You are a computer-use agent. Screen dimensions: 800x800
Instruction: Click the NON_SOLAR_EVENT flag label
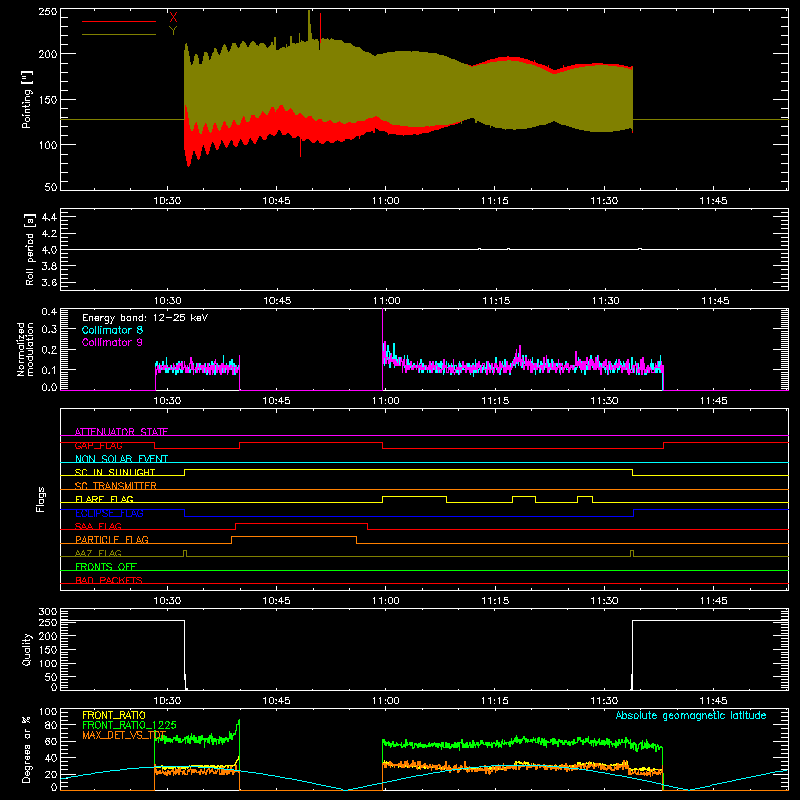pyautogui.click(x=121, y=459)
